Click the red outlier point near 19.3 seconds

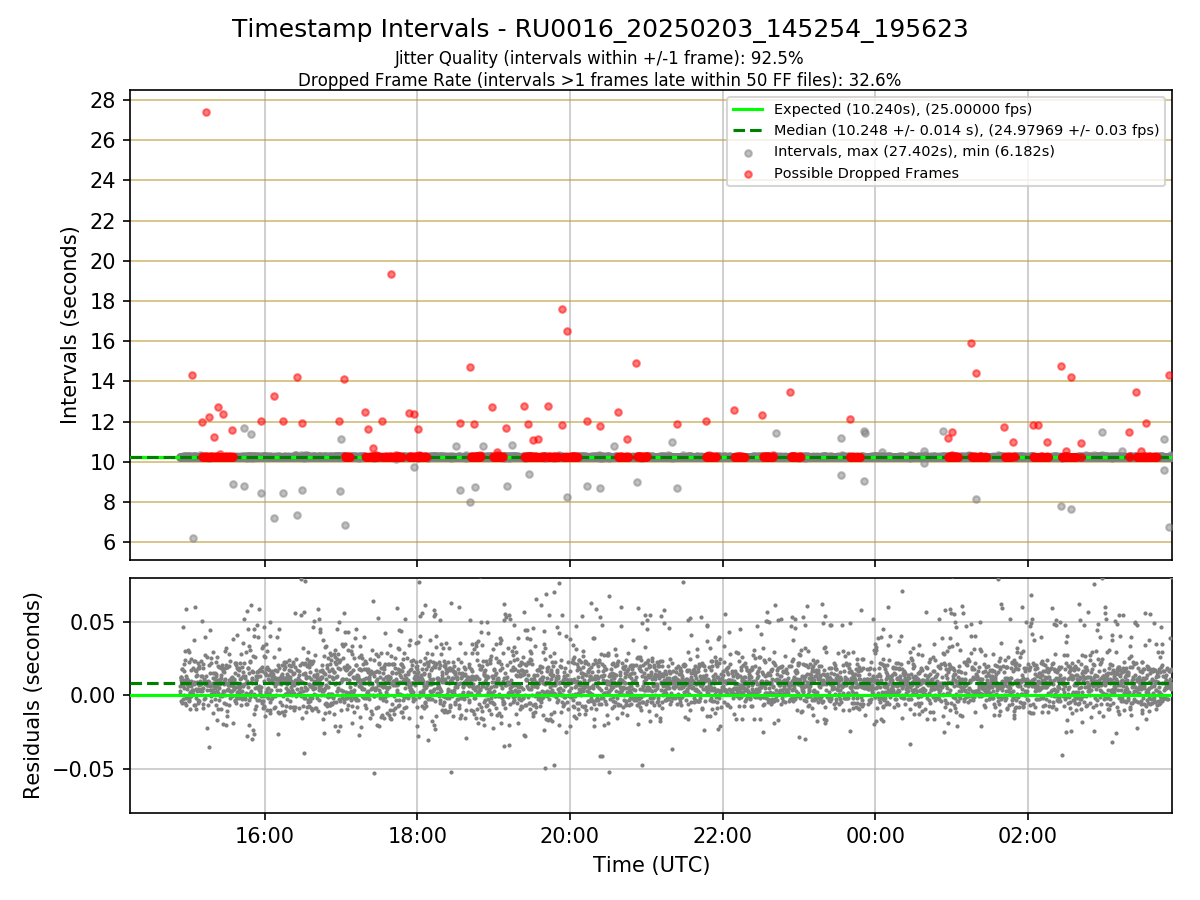click(391, 274)
